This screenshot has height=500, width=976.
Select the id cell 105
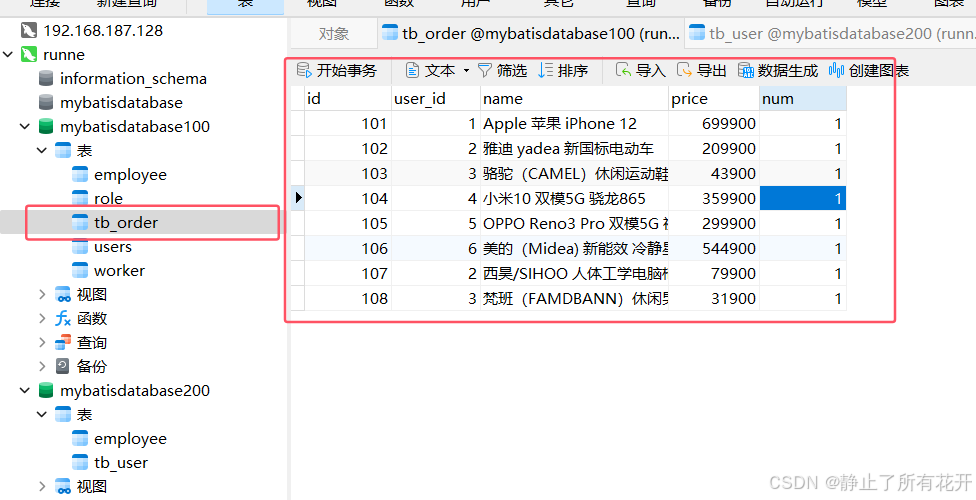point(347,224)
